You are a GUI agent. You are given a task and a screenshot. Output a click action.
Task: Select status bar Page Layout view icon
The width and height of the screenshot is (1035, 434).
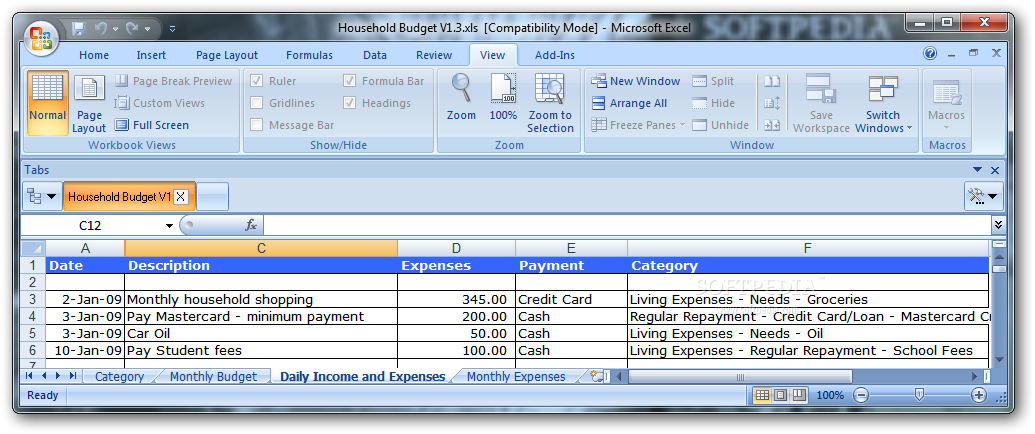(x=780, y=395)
